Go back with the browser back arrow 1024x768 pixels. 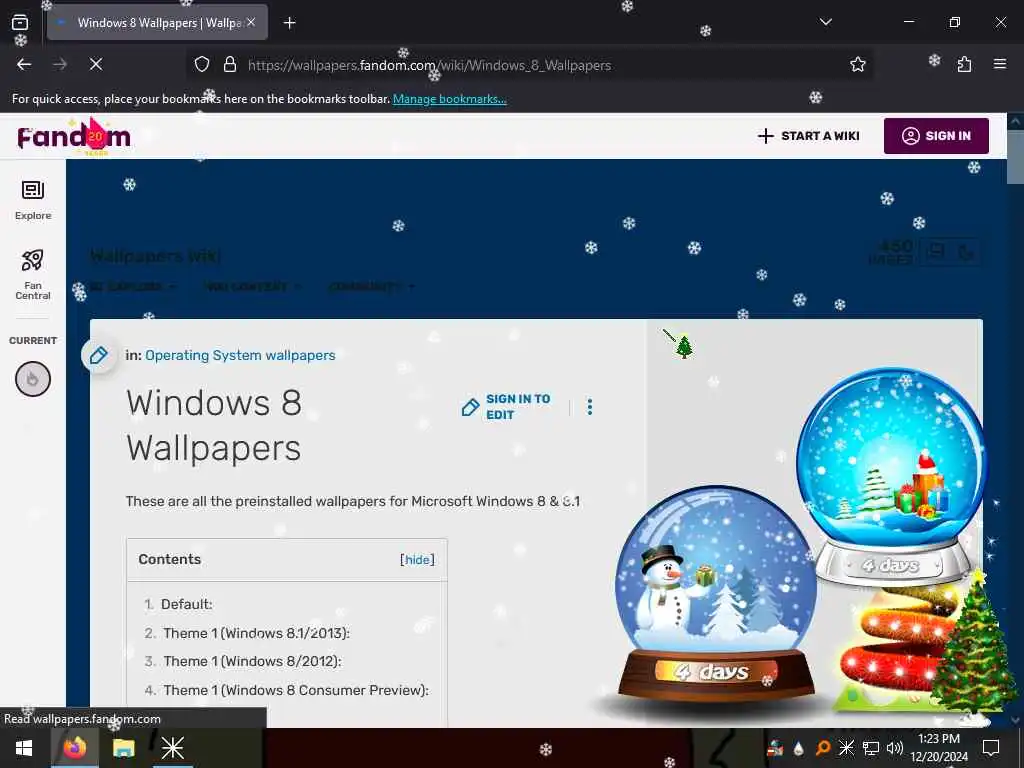pyautogui.click(x=24, y=64)
